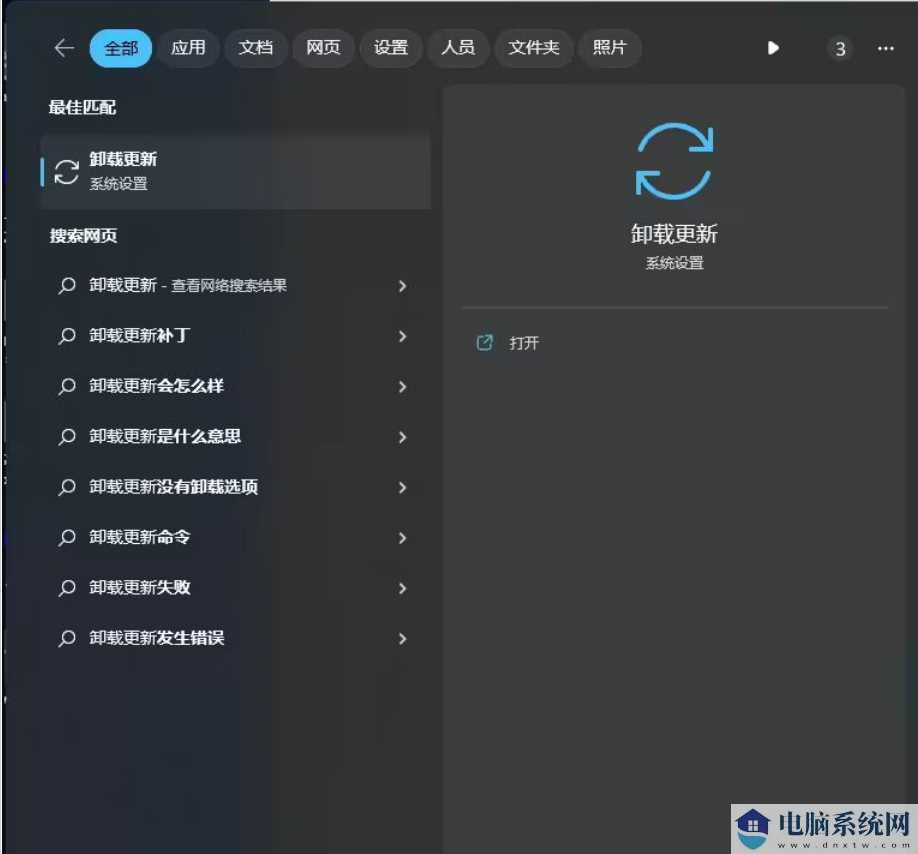
Task: Select the search magnifier icon beside 卸载更新补丁
Action: [67, 336]
